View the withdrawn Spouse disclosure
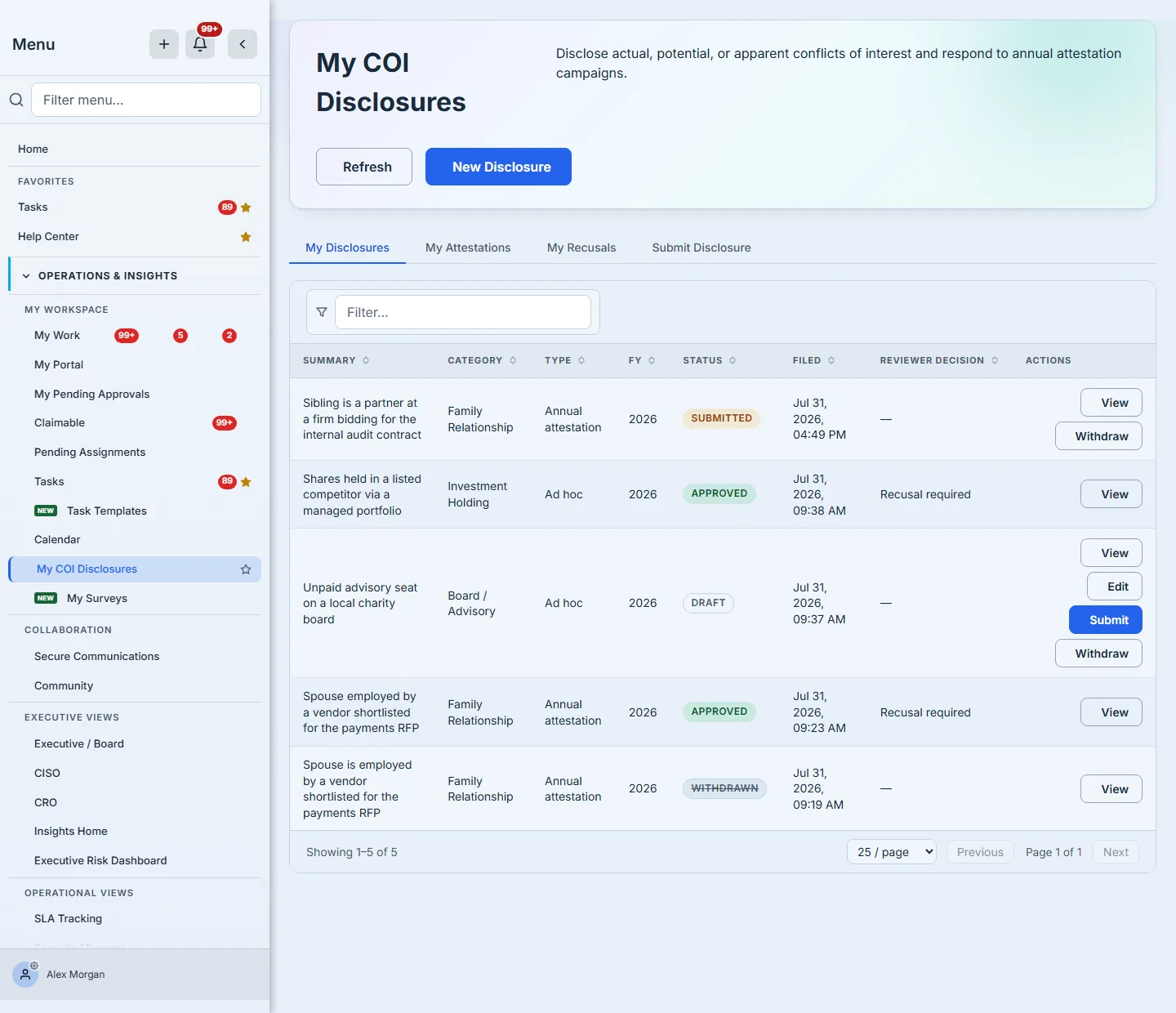This screenshot has width=1176, height=1013. point(1111,789)
